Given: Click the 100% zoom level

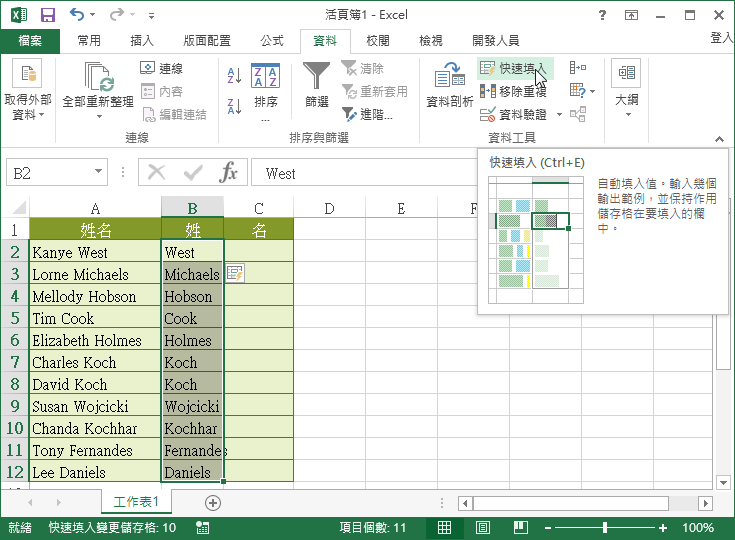Looking at the screenshot, I should click(698, 528).
